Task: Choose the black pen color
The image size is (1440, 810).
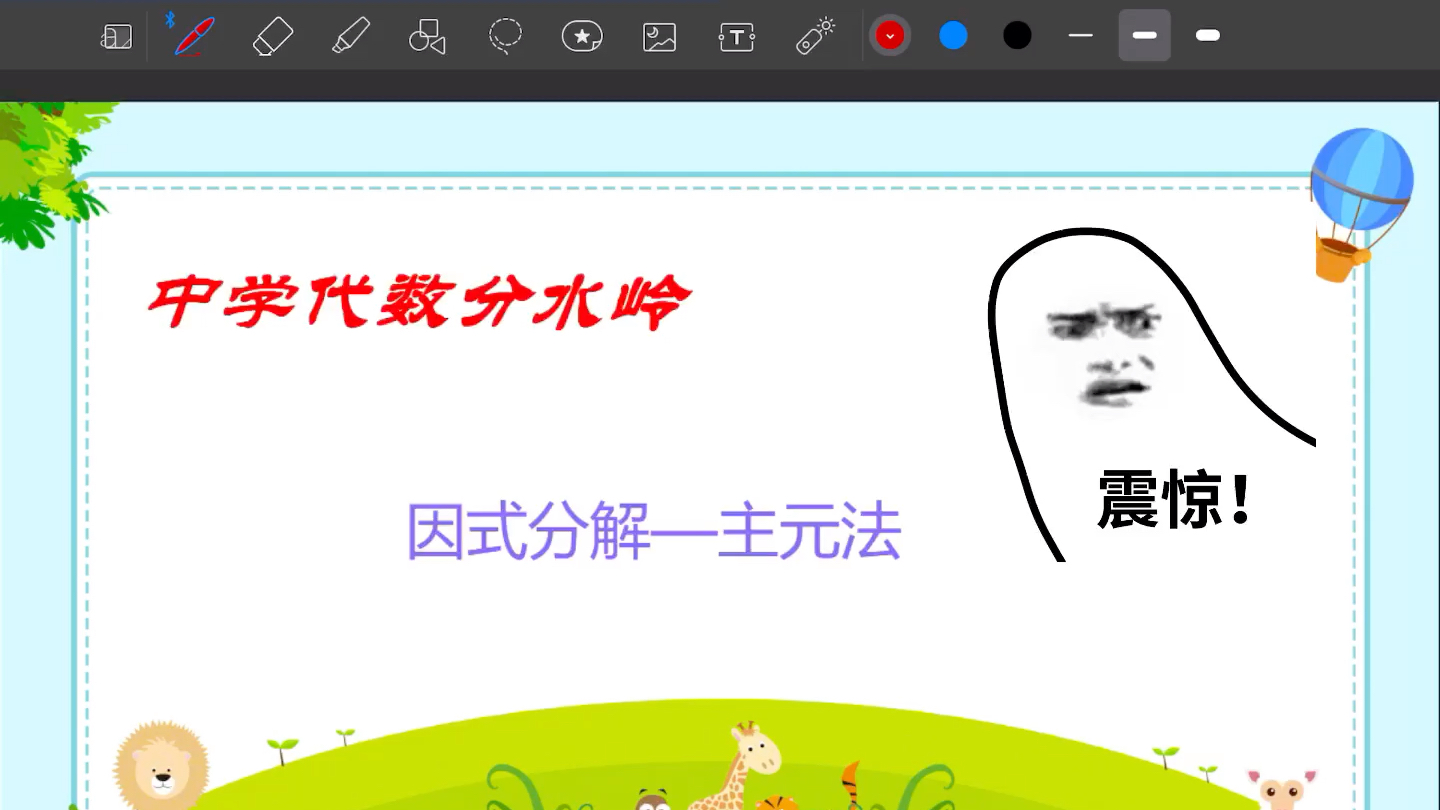Action: pos(1017,36)
